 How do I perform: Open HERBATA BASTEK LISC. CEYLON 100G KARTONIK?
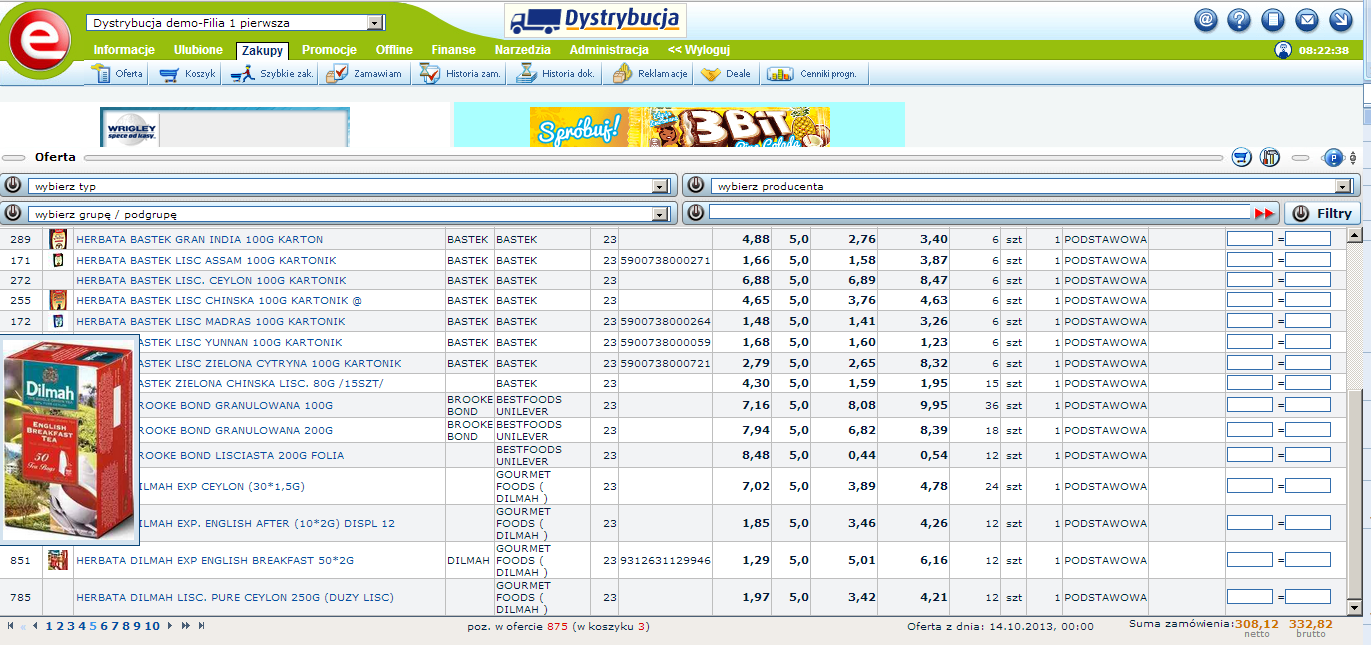click(211, 281)
